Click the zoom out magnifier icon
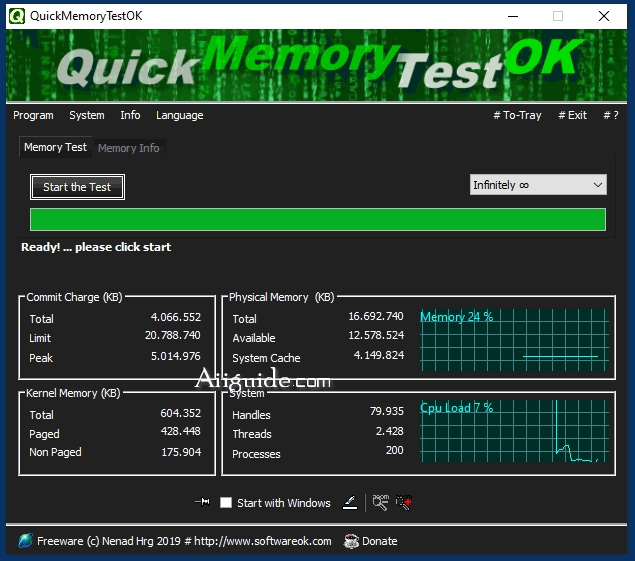The height and width of the screenshot is (561, 635). [x=380, y=502]
